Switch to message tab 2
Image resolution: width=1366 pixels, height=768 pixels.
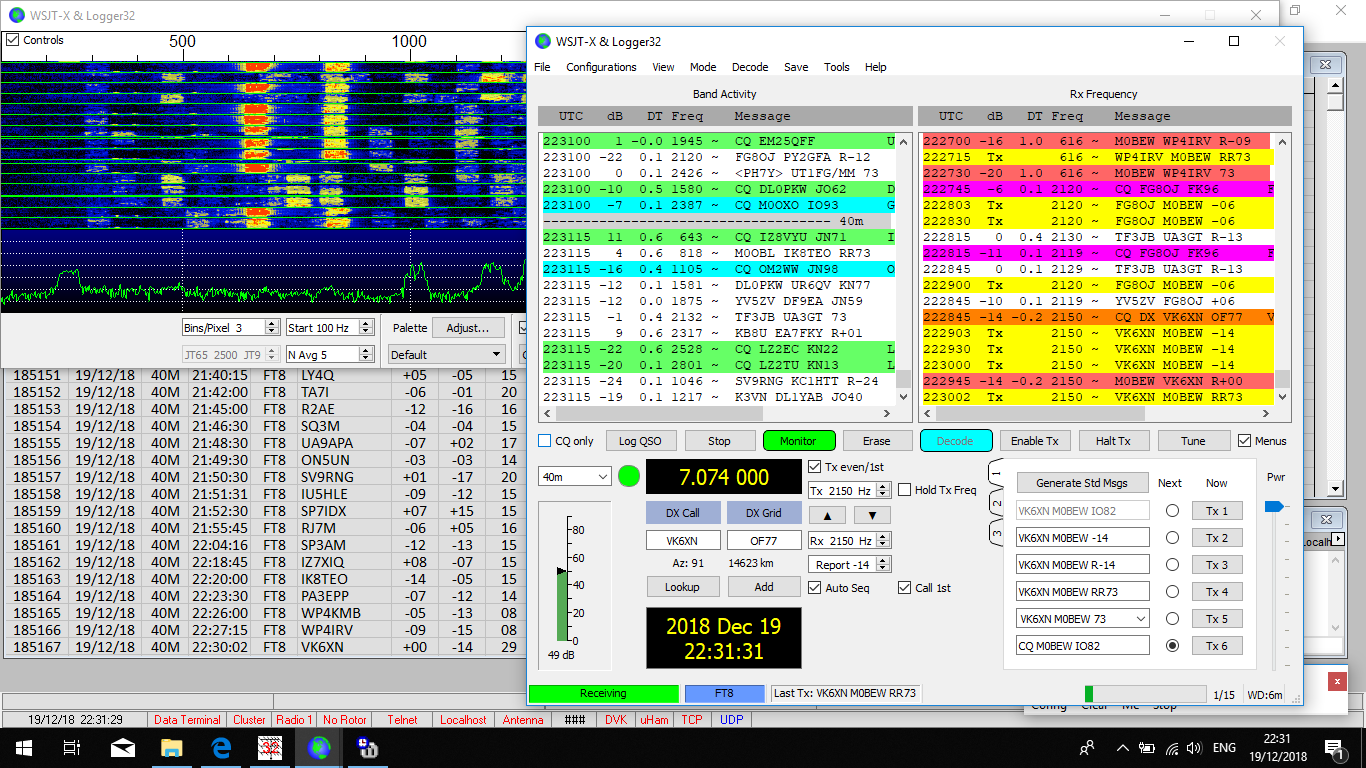(x=996, y=502)
